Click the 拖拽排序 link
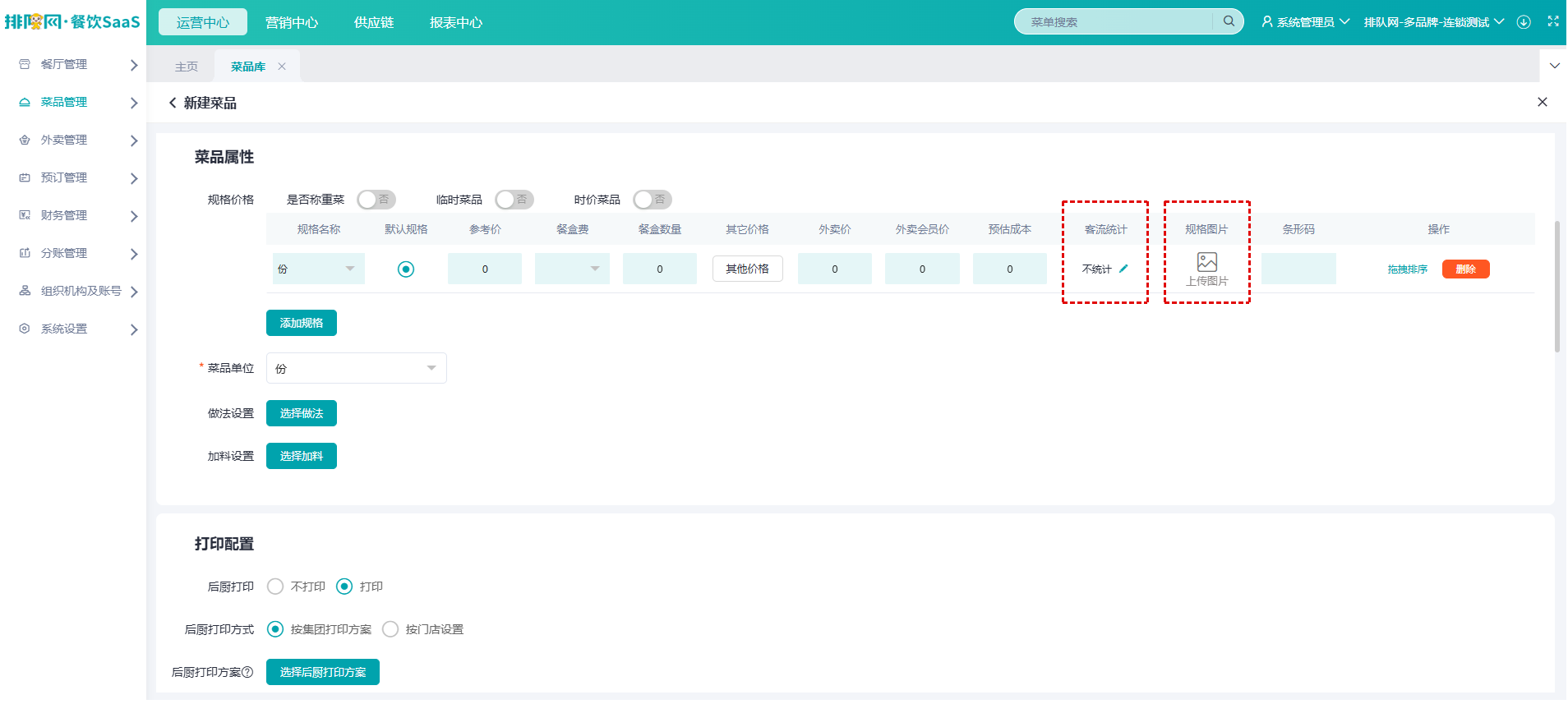The height and width of the screenshot is (704, 1568). pos(1408,269)
